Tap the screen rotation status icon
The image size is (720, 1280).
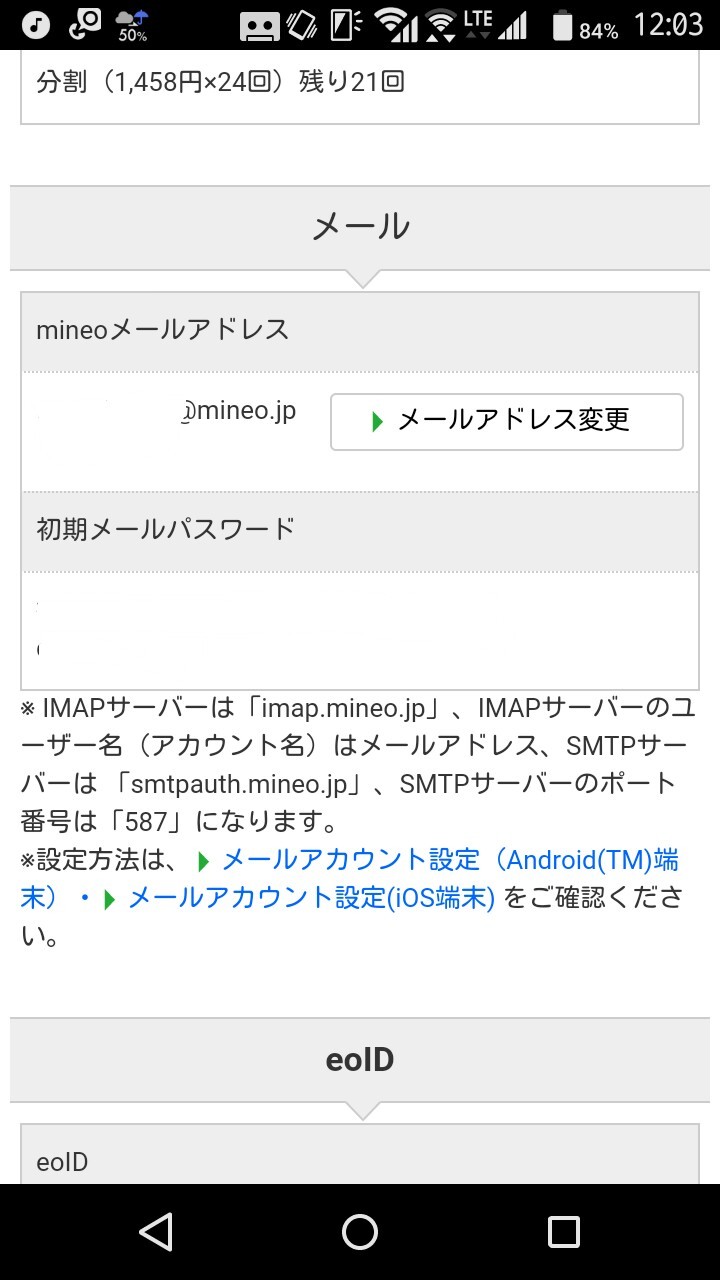(x=301, y=25)
